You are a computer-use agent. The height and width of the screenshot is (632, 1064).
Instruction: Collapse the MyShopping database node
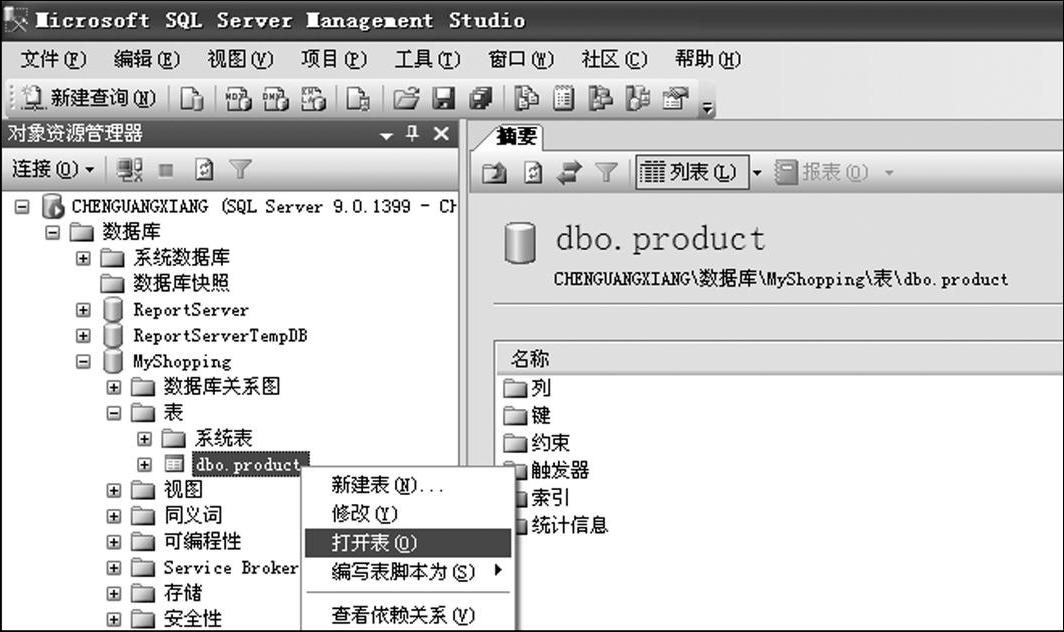pos(83,362)
